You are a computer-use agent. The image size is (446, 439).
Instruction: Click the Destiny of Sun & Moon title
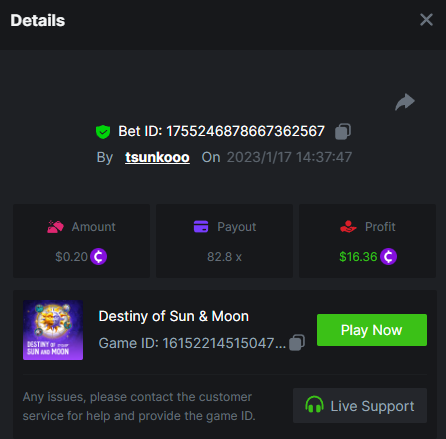[x=174, y=316]
